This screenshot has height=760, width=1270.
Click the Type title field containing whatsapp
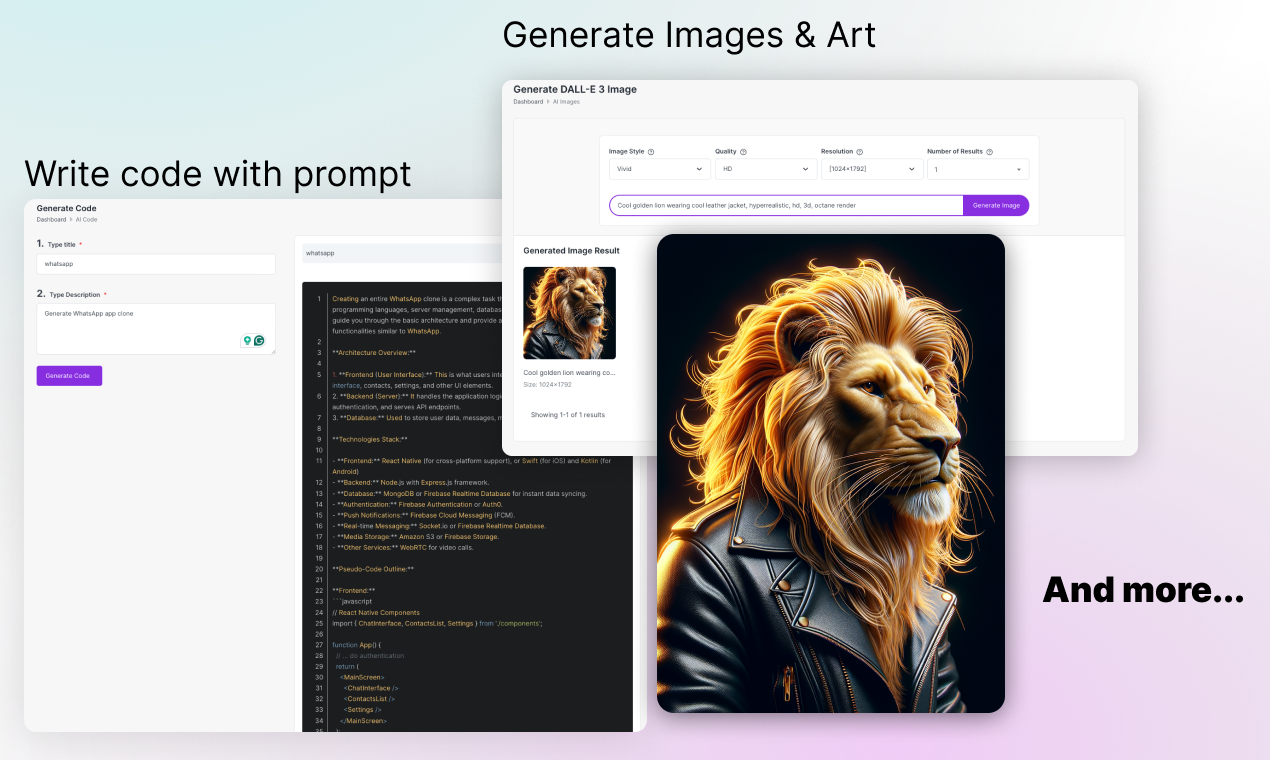click(156, 264)
